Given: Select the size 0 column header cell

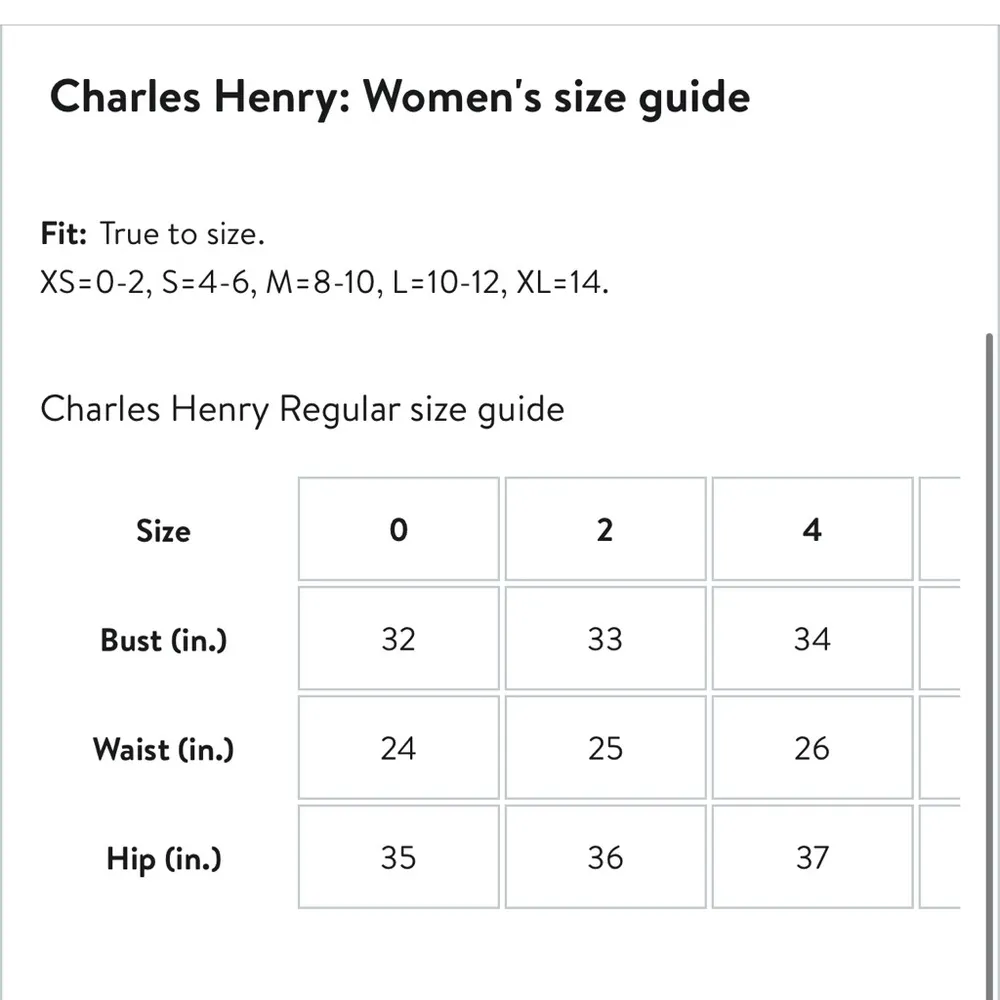Looking at the screenshot, I should pos(398,530).
